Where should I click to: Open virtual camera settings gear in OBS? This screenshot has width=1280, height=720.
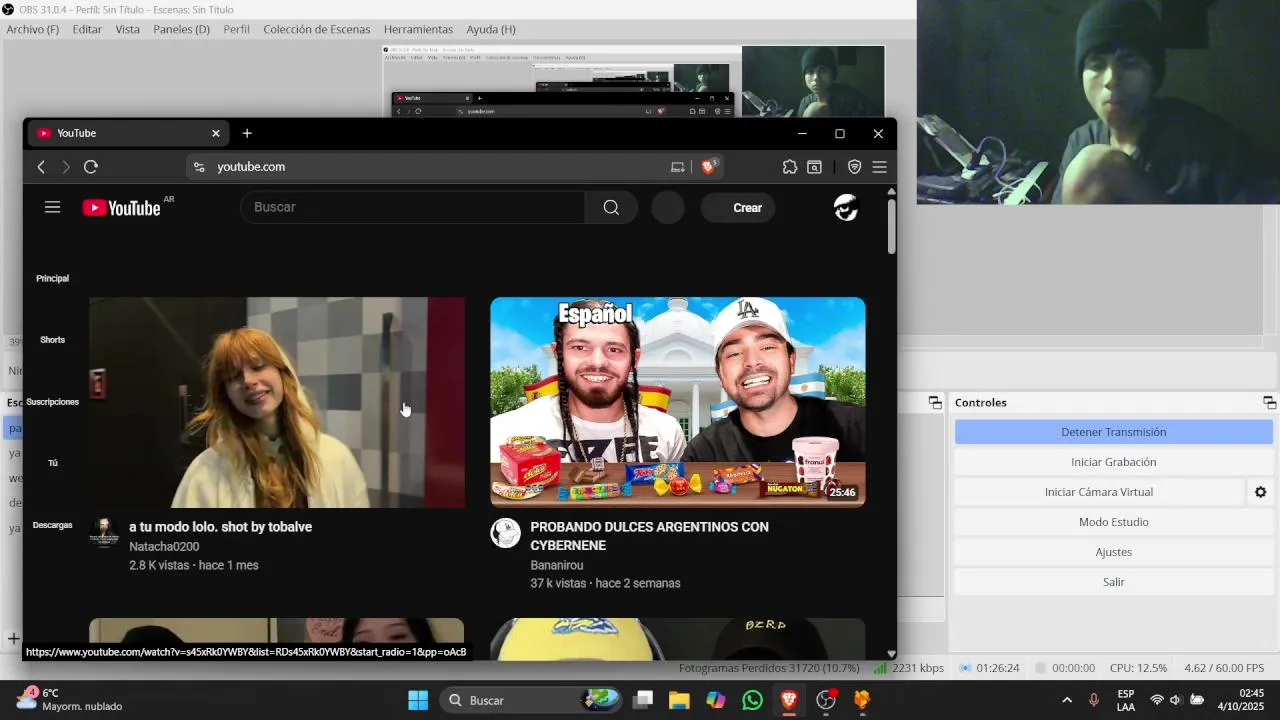[x=1260, y=492]
